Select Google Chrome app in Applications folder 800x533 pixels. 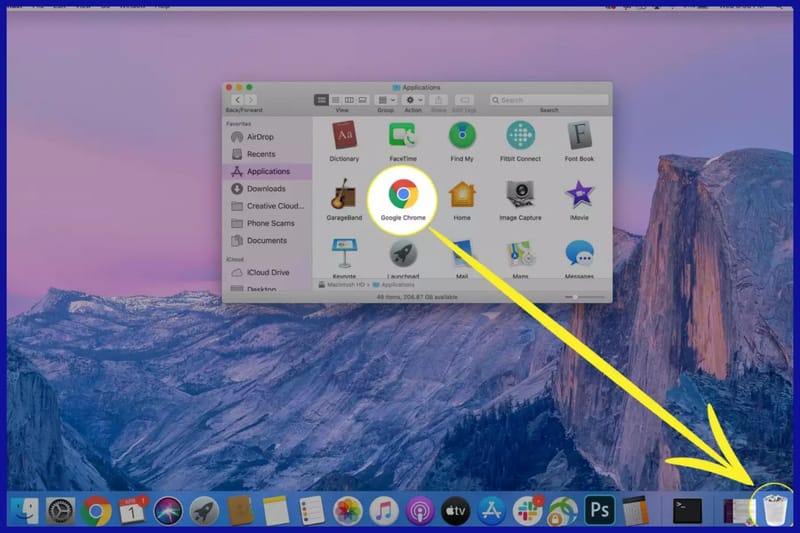[403, 193]
